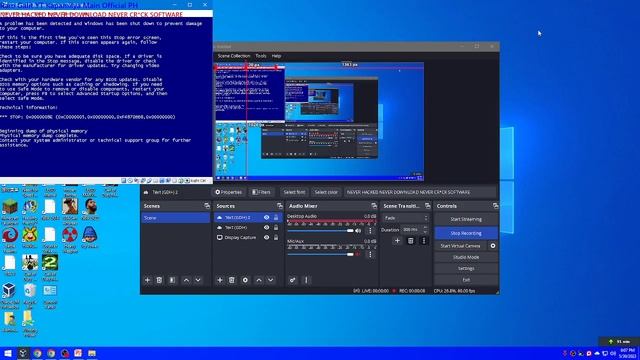Mute Desktop Audio speaker icon

tap(358, 231)
